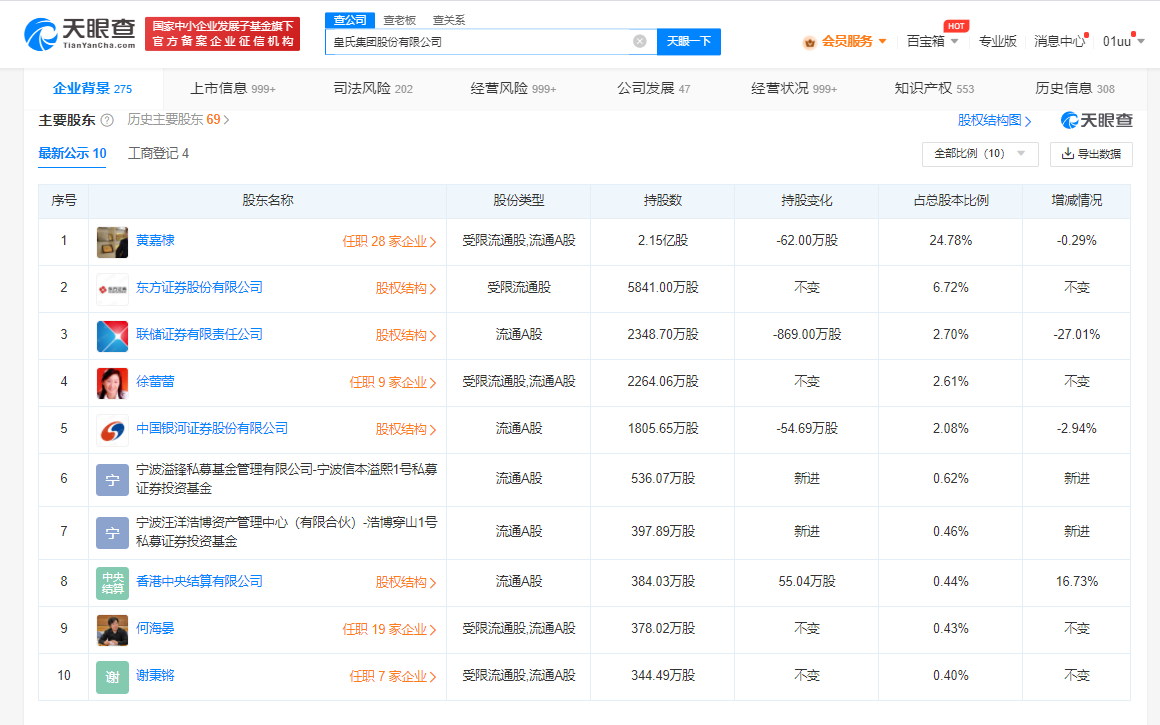The width and height of the screenshot is (1160, 725).
Task: Click the avatar icon for 宁波溢锋私募基金
Action: [x=112, y=479]
